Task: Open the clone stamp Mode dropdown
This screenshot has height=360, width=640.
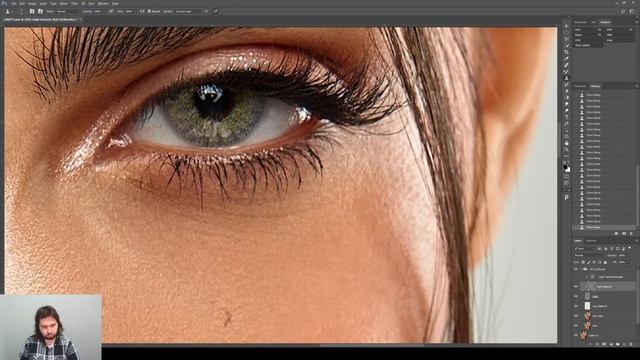Action: [x=68, y=11]
